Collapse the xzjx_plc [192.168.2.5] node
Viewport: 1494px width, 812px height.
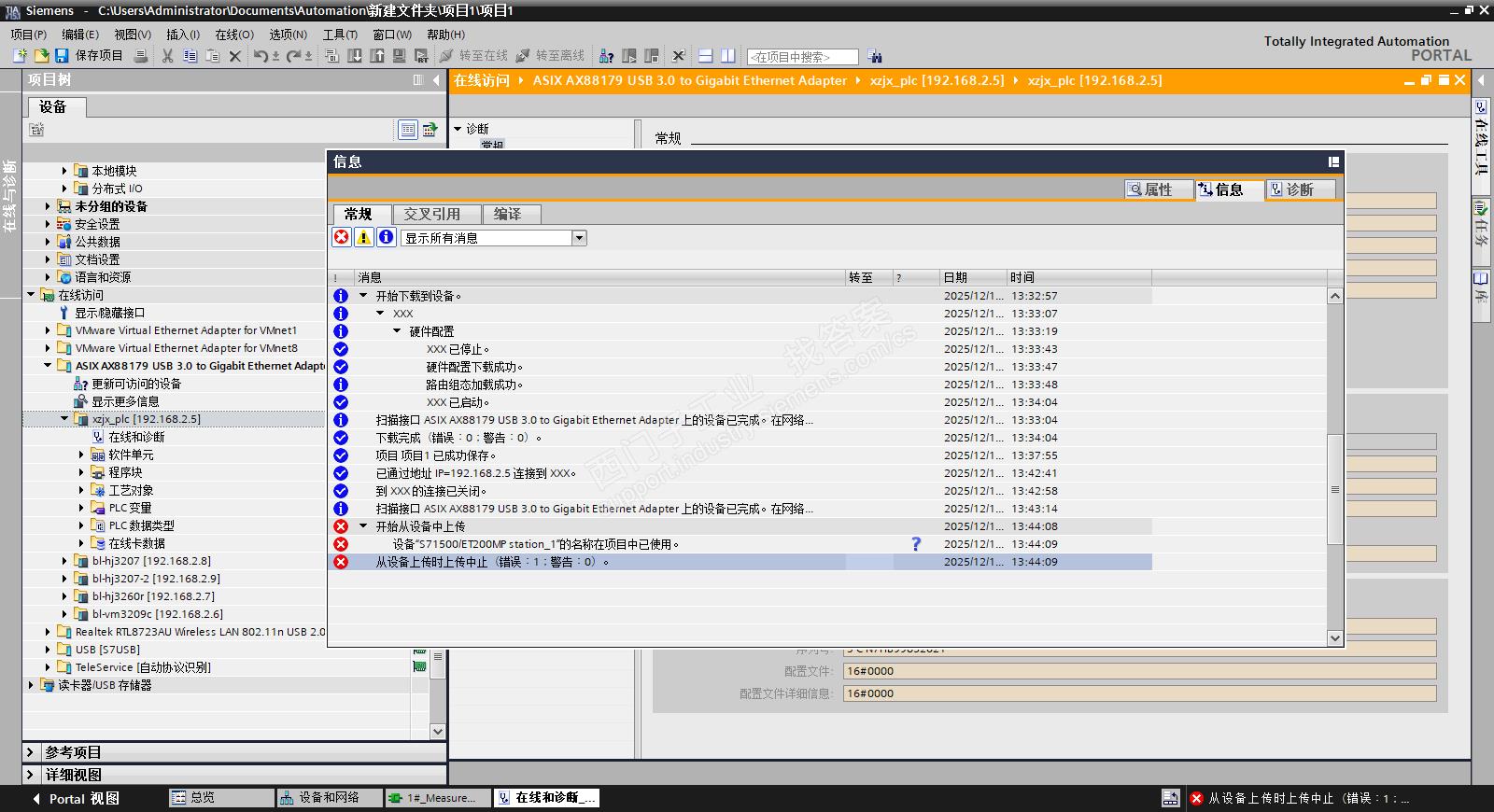(x=64, y=419)
